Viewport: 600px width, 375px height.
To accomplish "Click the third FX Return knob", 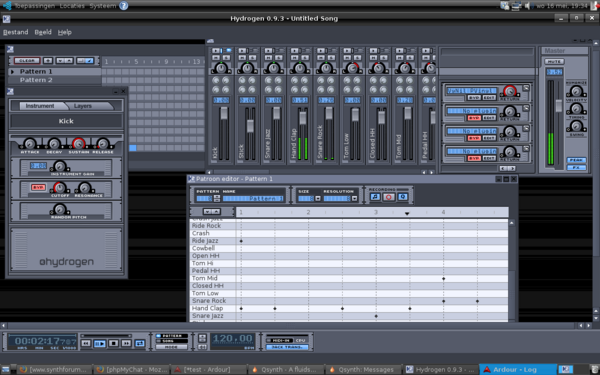I will 510,132.
